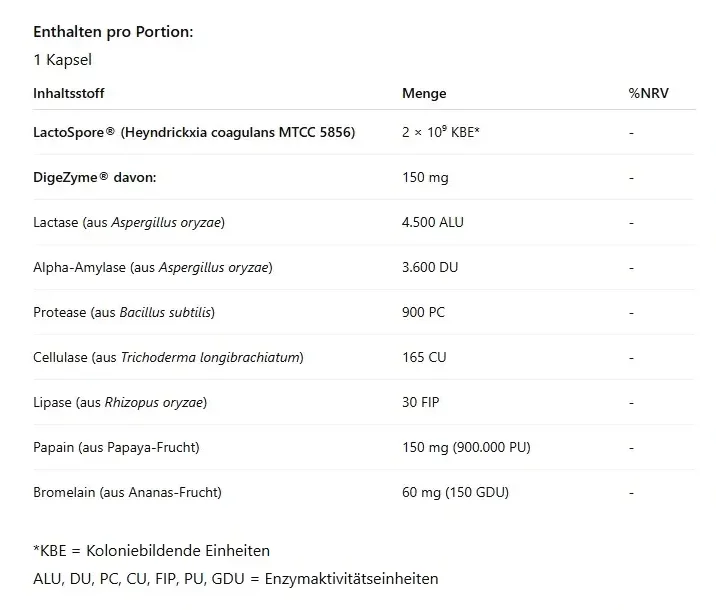This screenshot has width=716, height=610.
Task: Click the Lactase ingredient row label
Action: [x=128, y=222]
